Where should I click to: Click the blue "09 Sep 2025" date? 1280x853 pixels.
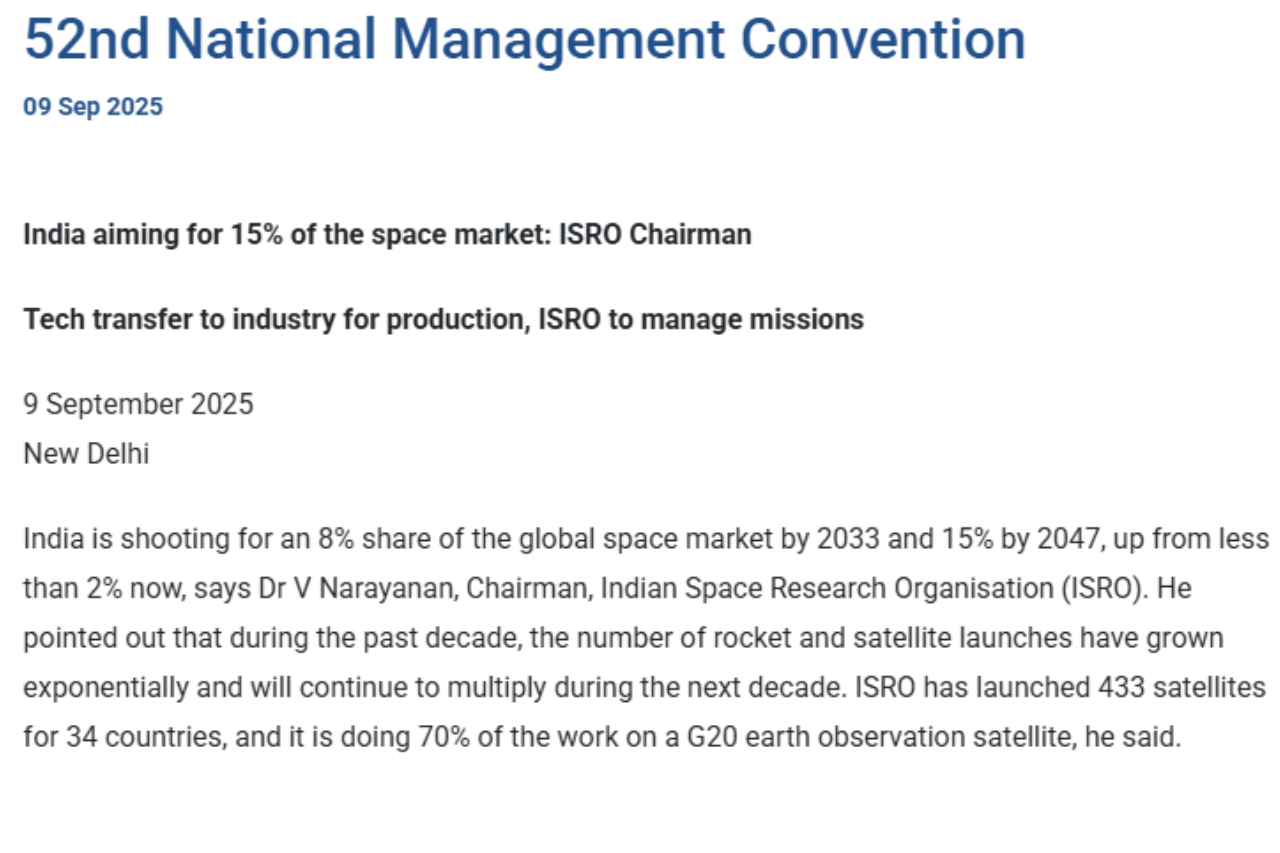coord(93,107)
